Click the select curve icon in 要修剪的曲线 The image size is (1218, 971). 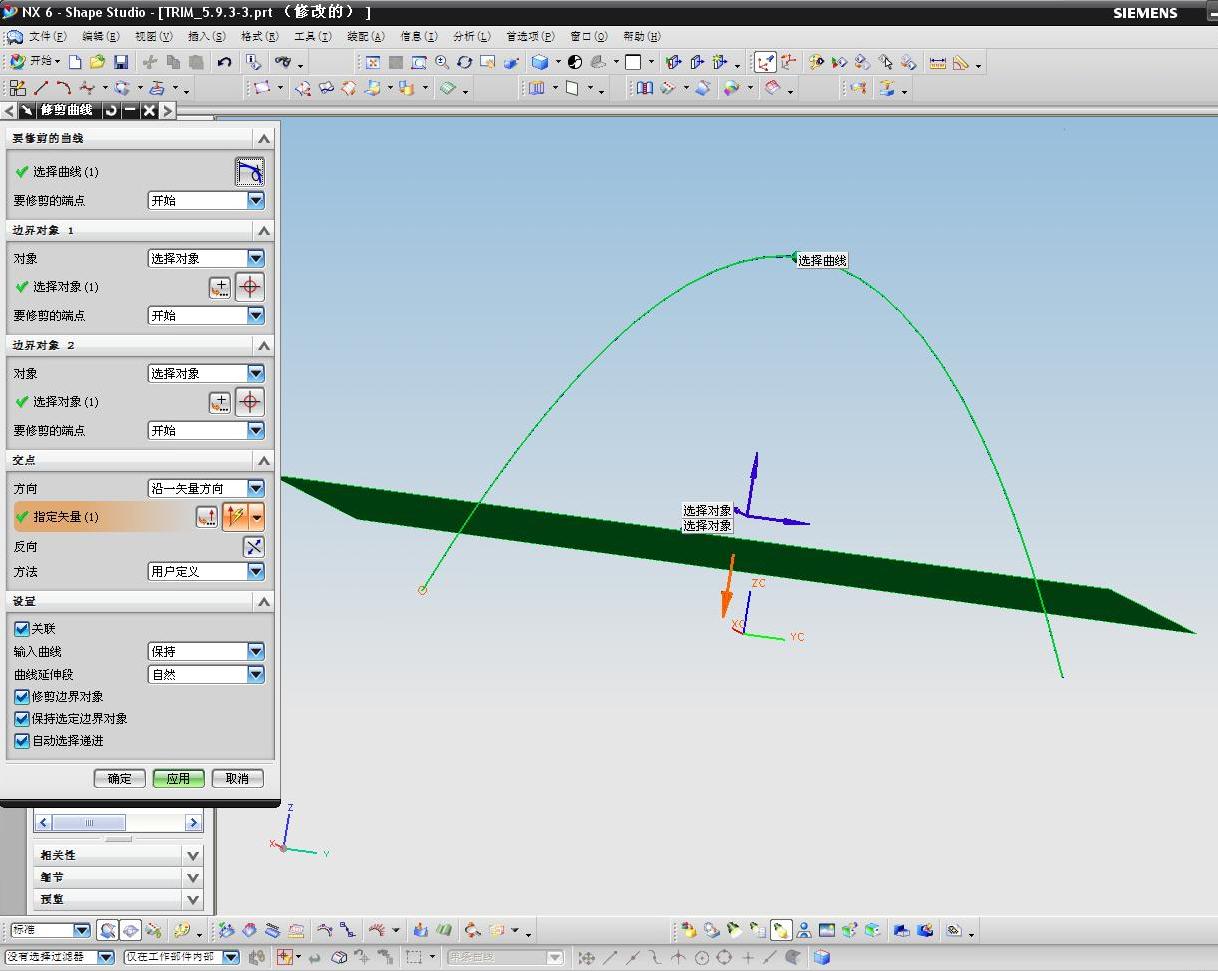click(x=249, y=172)
